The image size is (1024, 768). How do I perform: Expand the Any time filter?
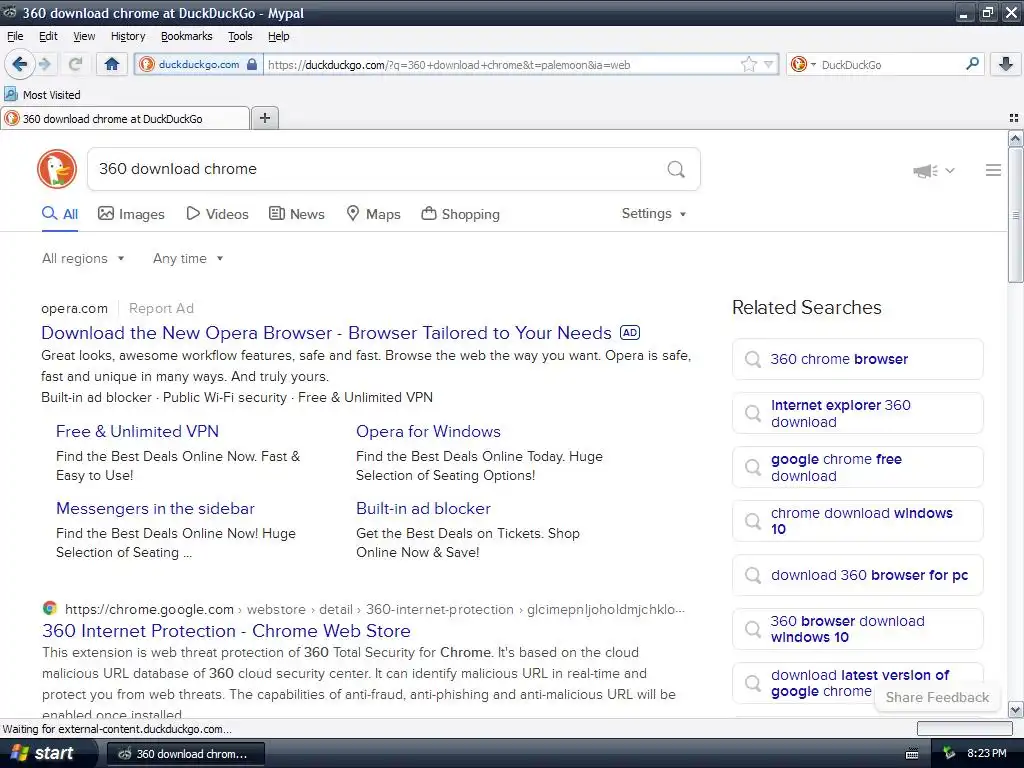point(188,259)
